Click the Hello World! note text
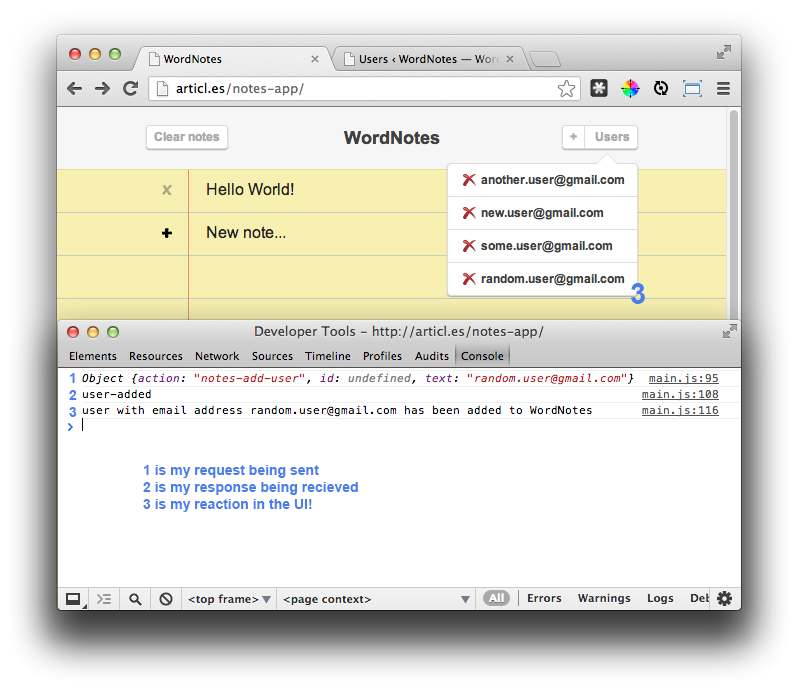Viewport: 798px width, 689px height. [x=250, y=189]
